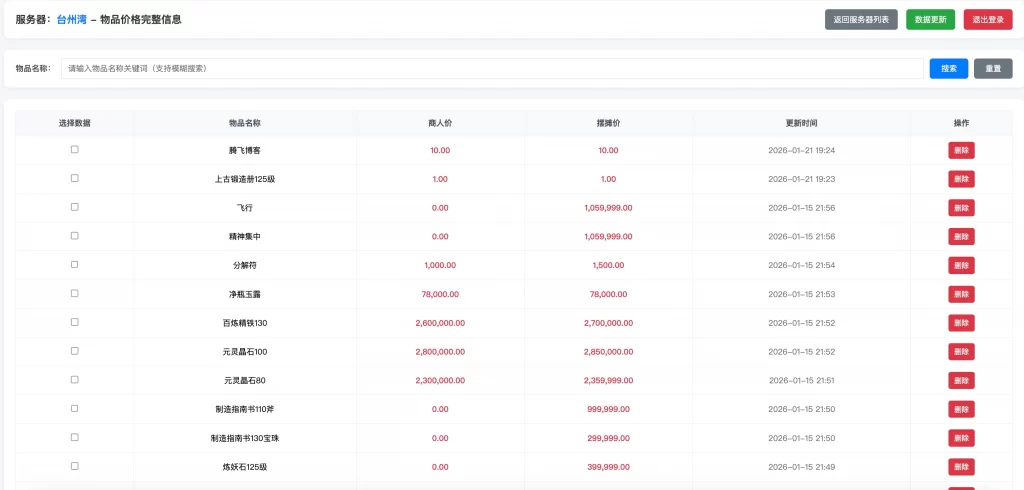This screenshot has height=490, width=1024.
Task: Check the box beside 分解符
Action: pos(74,265)
